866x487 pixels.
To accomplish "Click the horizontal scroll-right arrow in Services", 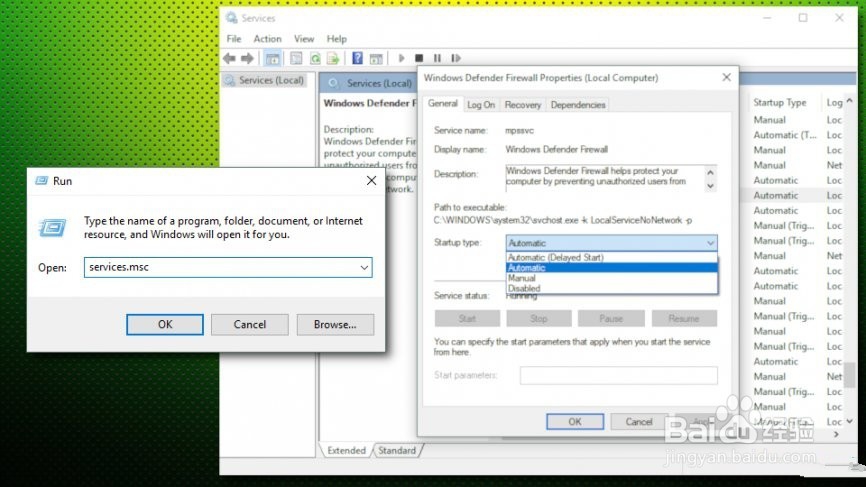I will click(x=837, y=435).
